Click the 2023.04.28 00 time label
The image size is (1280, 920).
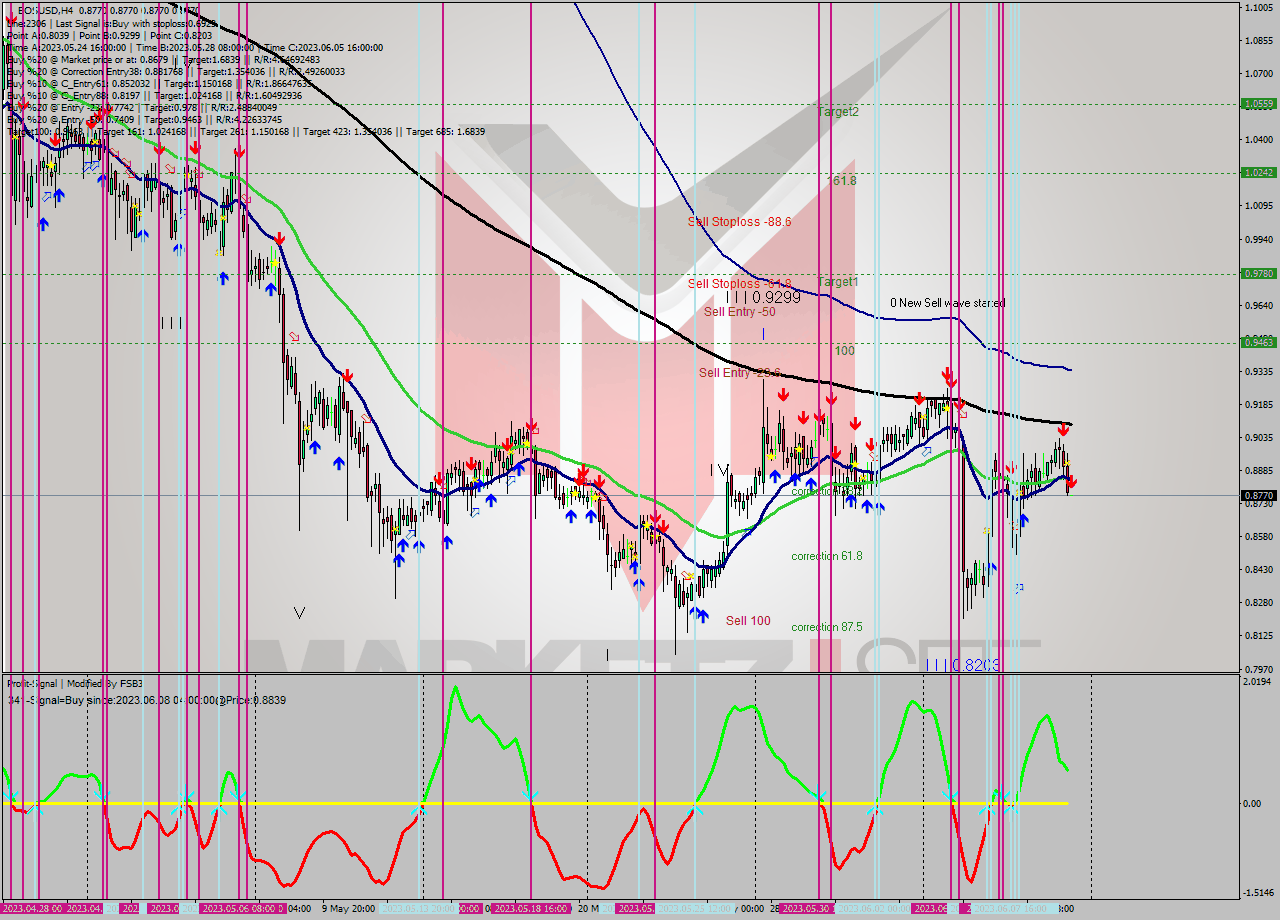tap(32, 908)
